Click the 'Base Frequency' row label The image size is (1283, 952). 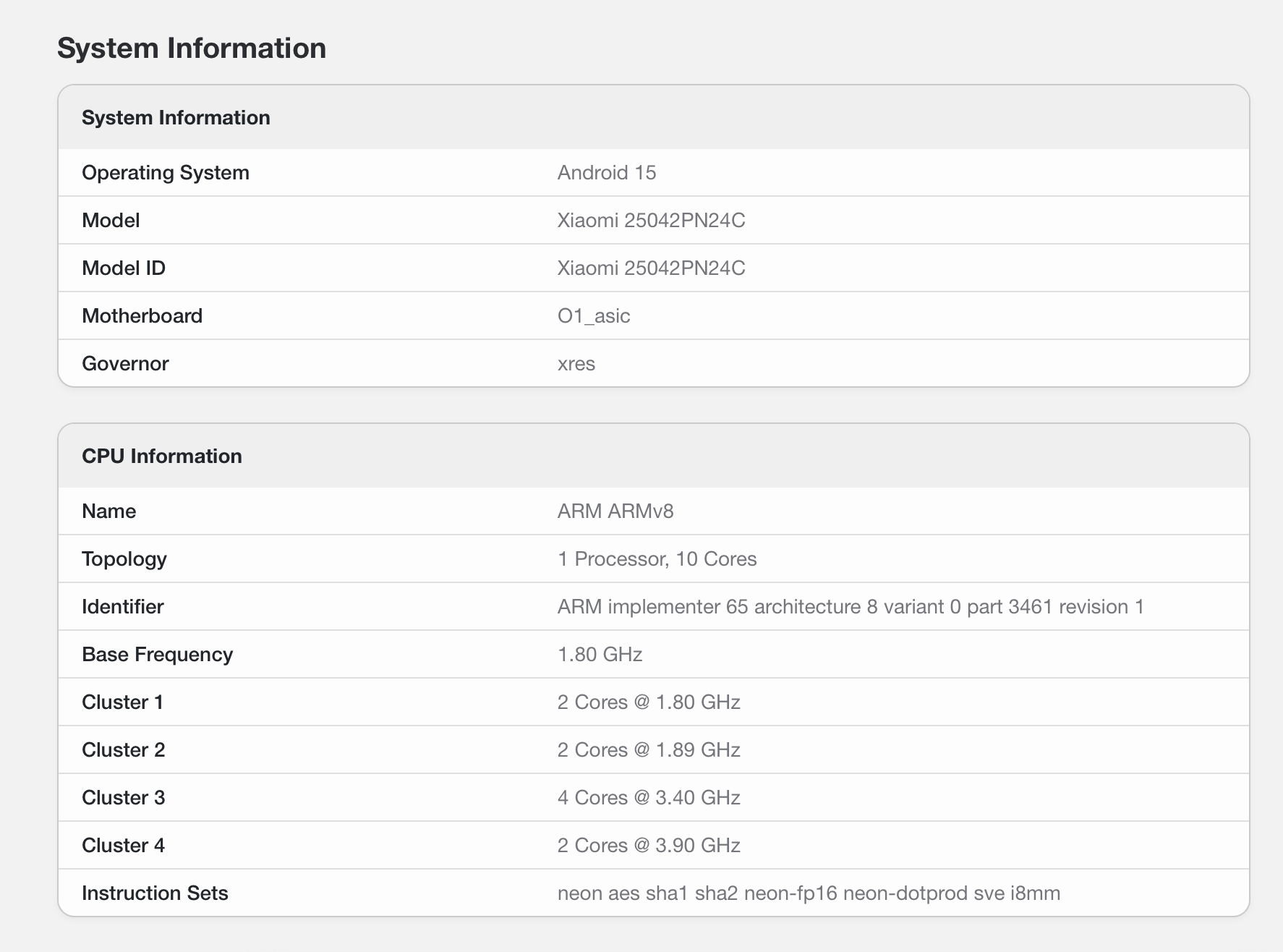click(158, 655)
